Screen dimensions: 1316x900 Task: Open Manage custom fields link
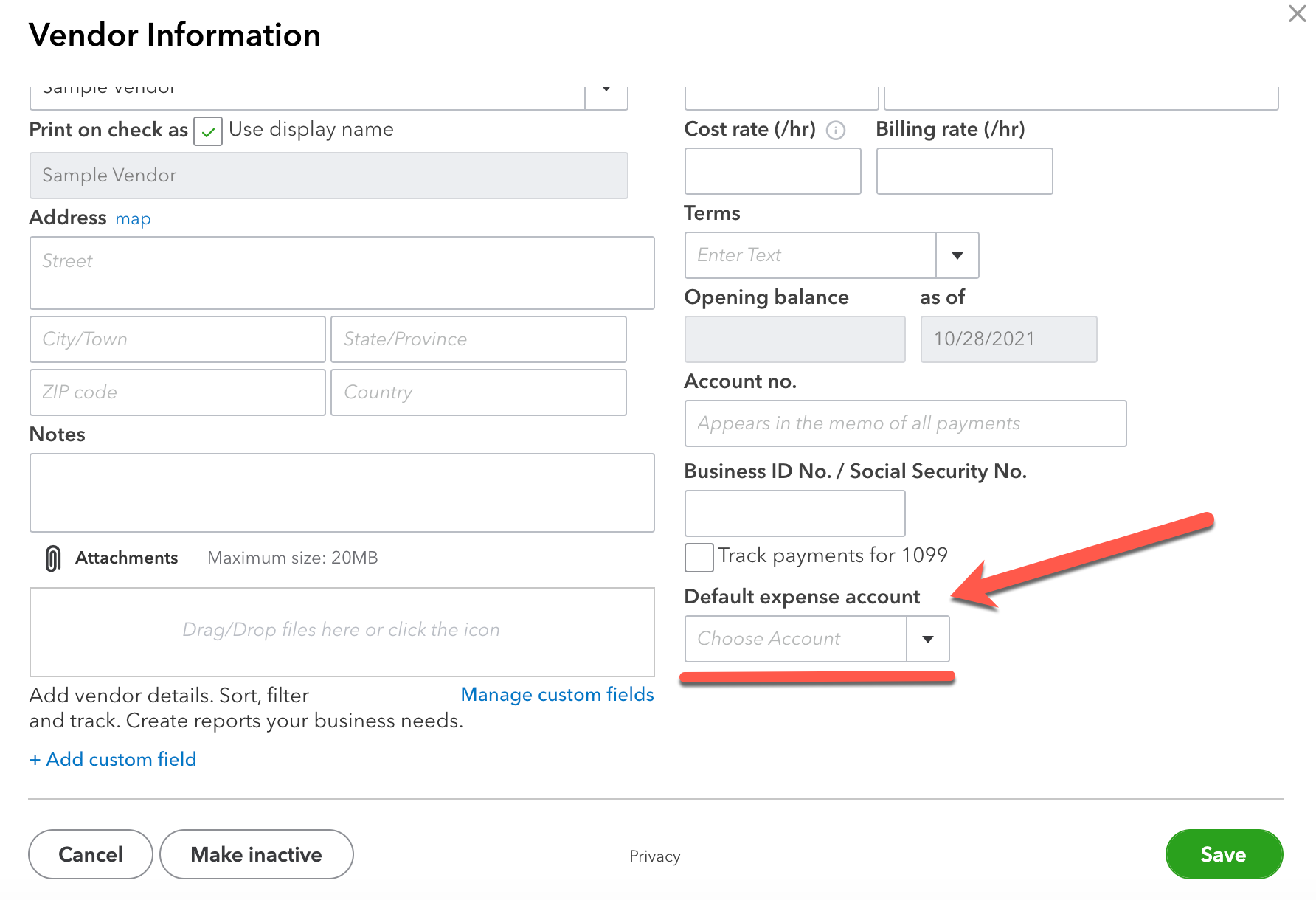pyautogui.click(x=557, y=695)
